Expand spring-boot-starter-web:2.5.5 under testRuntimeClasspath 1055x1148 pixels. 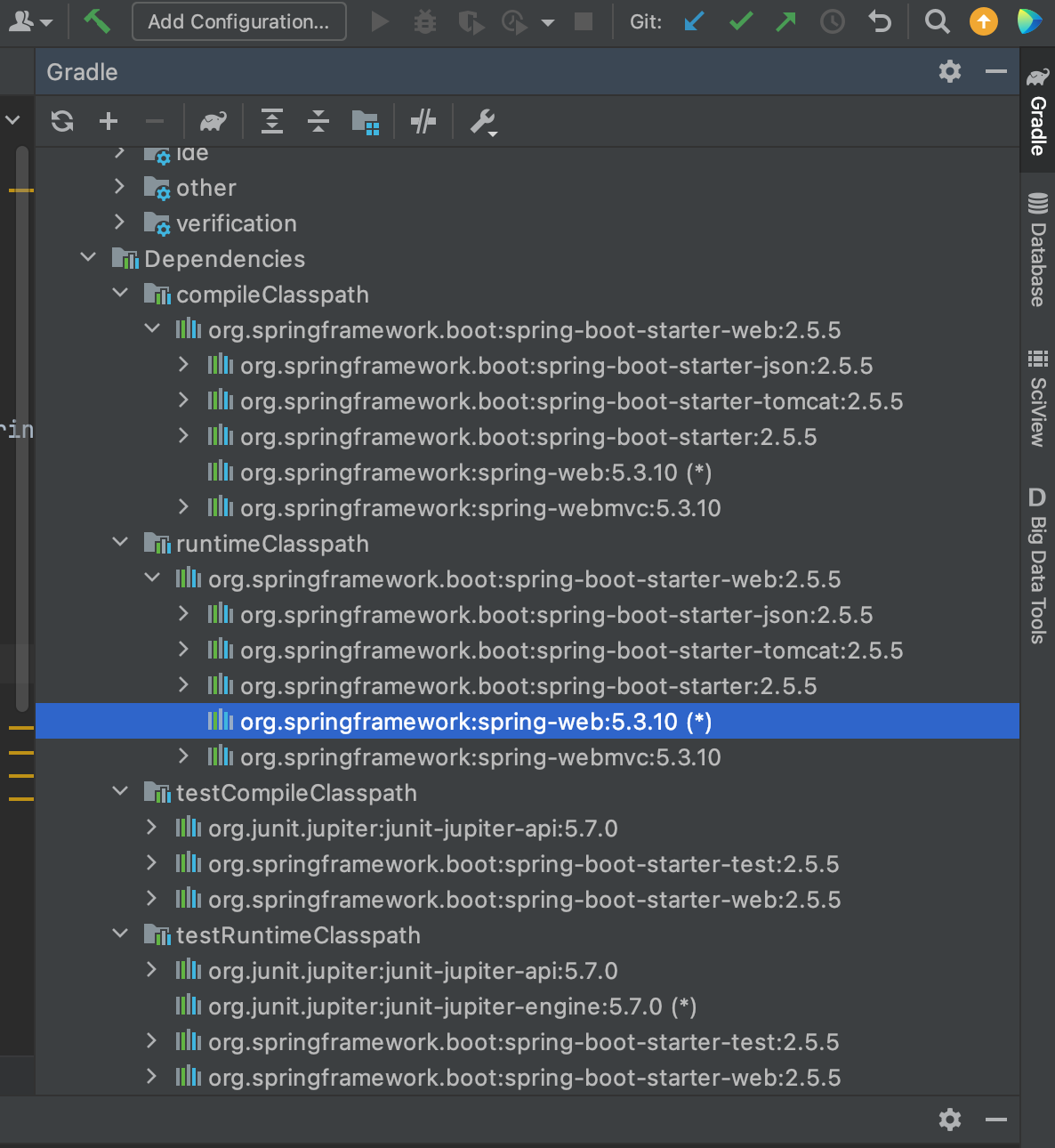click(x=151, y=1076)
